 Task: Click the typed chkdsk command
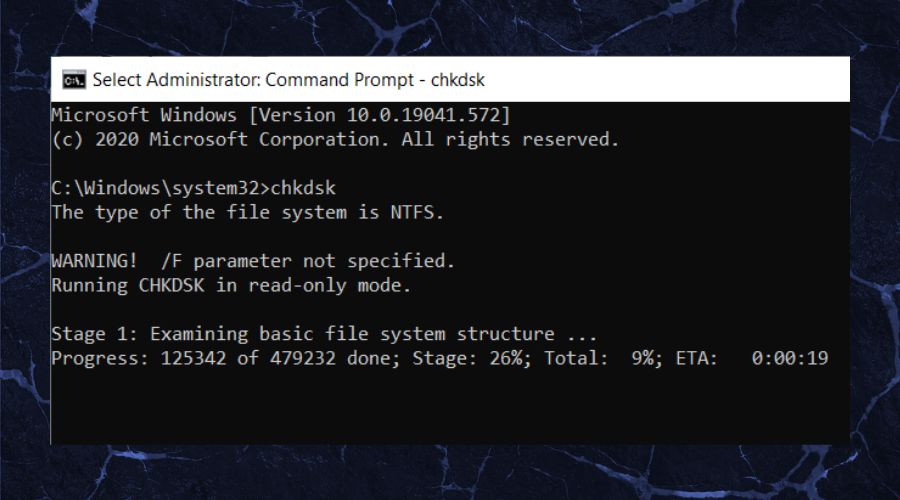click(303, 188)
